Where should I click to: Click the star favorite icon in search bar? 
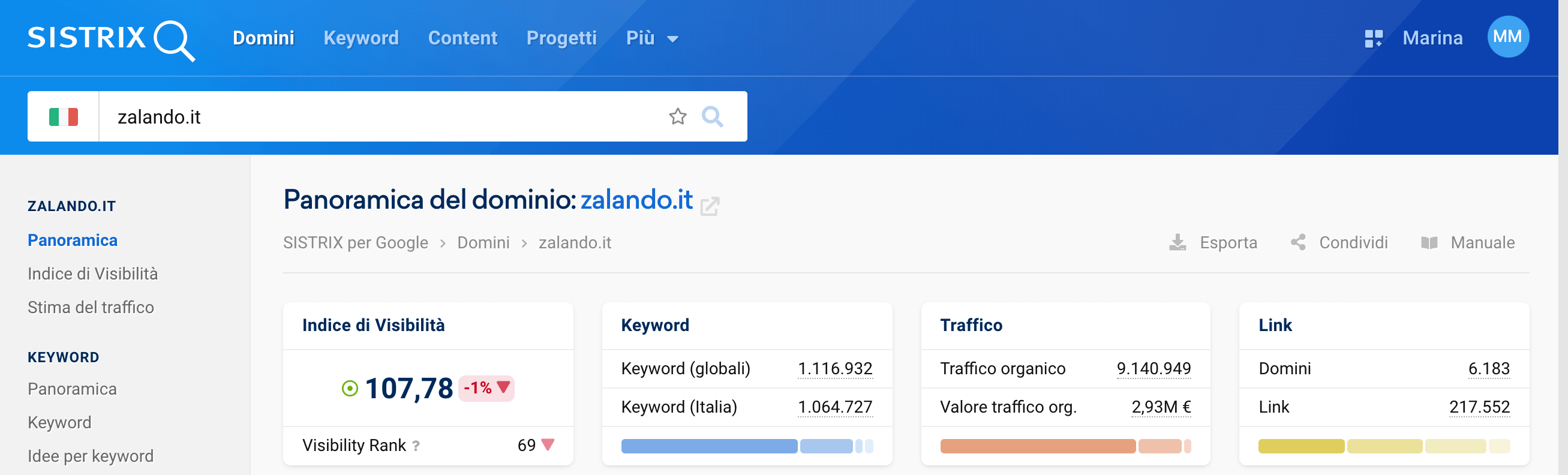[x=677, y=116]
